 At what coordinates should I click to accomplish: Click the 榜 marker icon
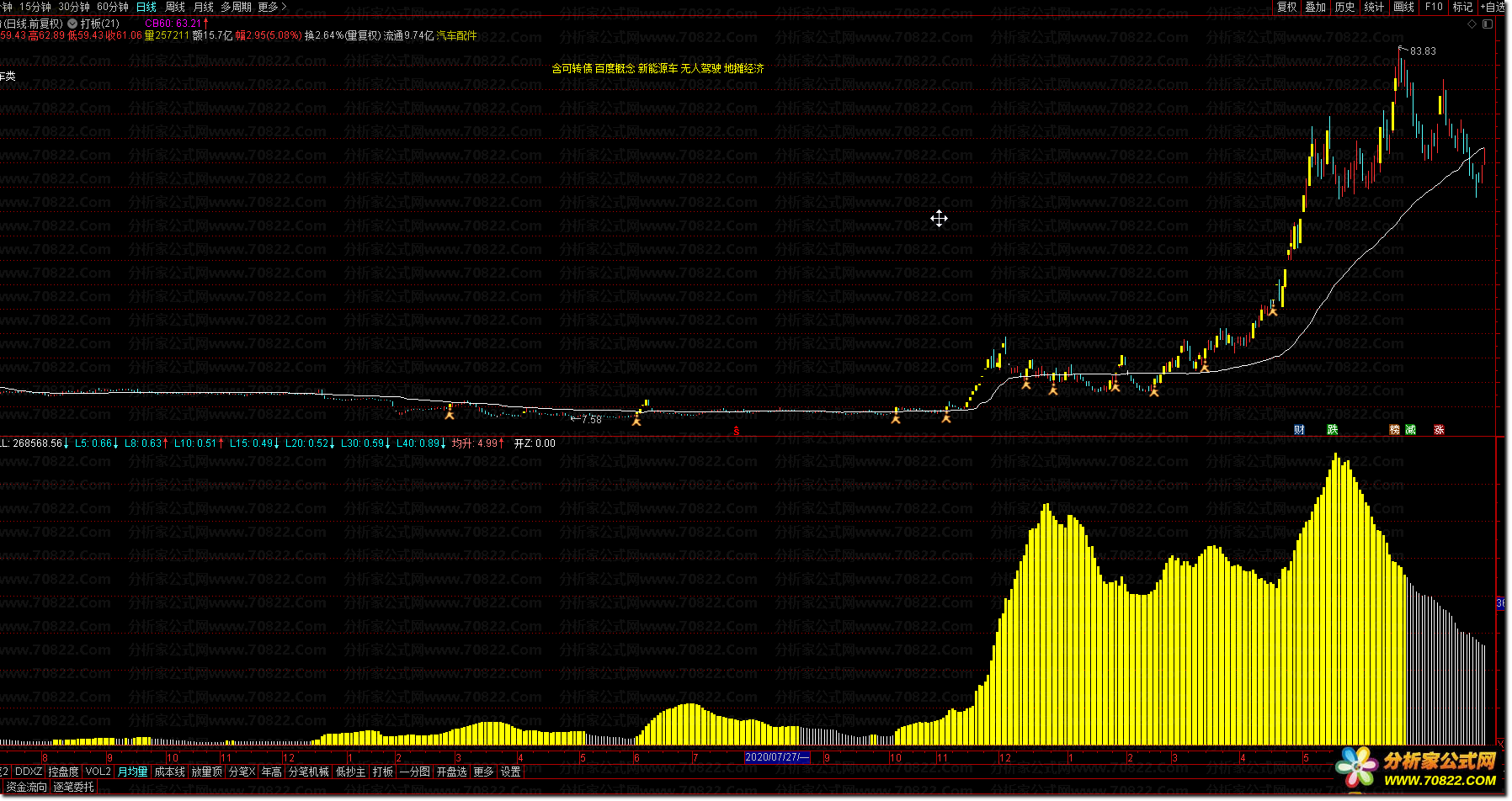pyautogui.click(x=1395, y=430)
